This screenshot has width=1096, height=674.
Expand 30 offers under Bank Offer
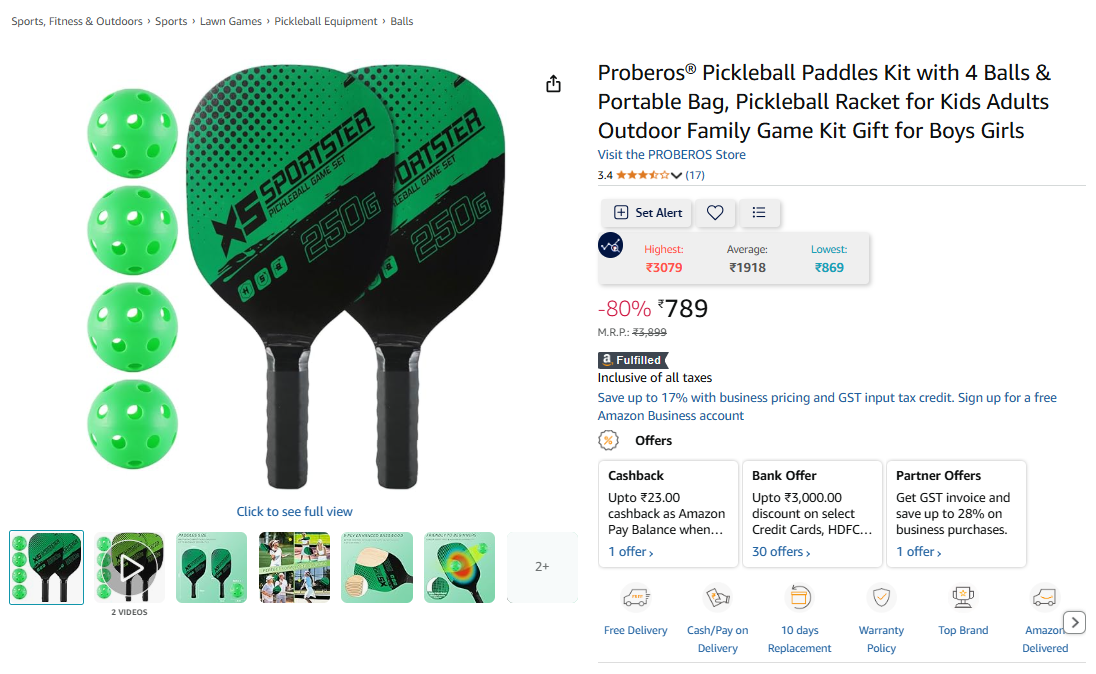pyautogui.click(x=781, y=552)
